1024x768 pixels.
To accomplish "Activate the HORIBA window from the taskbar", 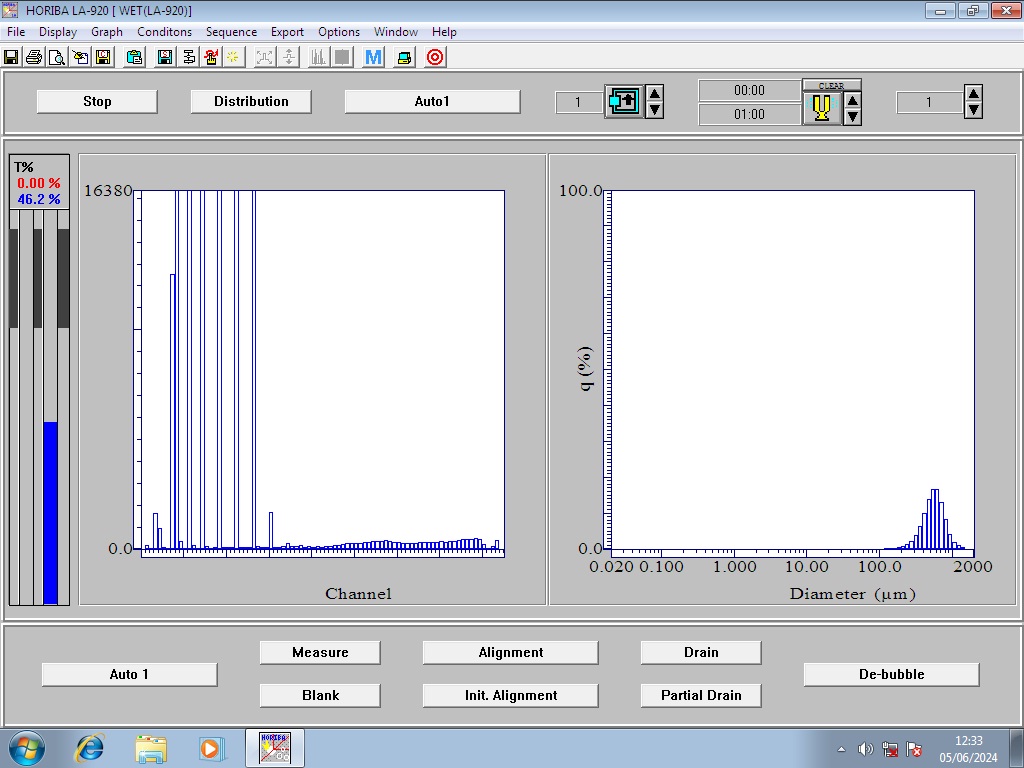I will (x=275, y=747).
